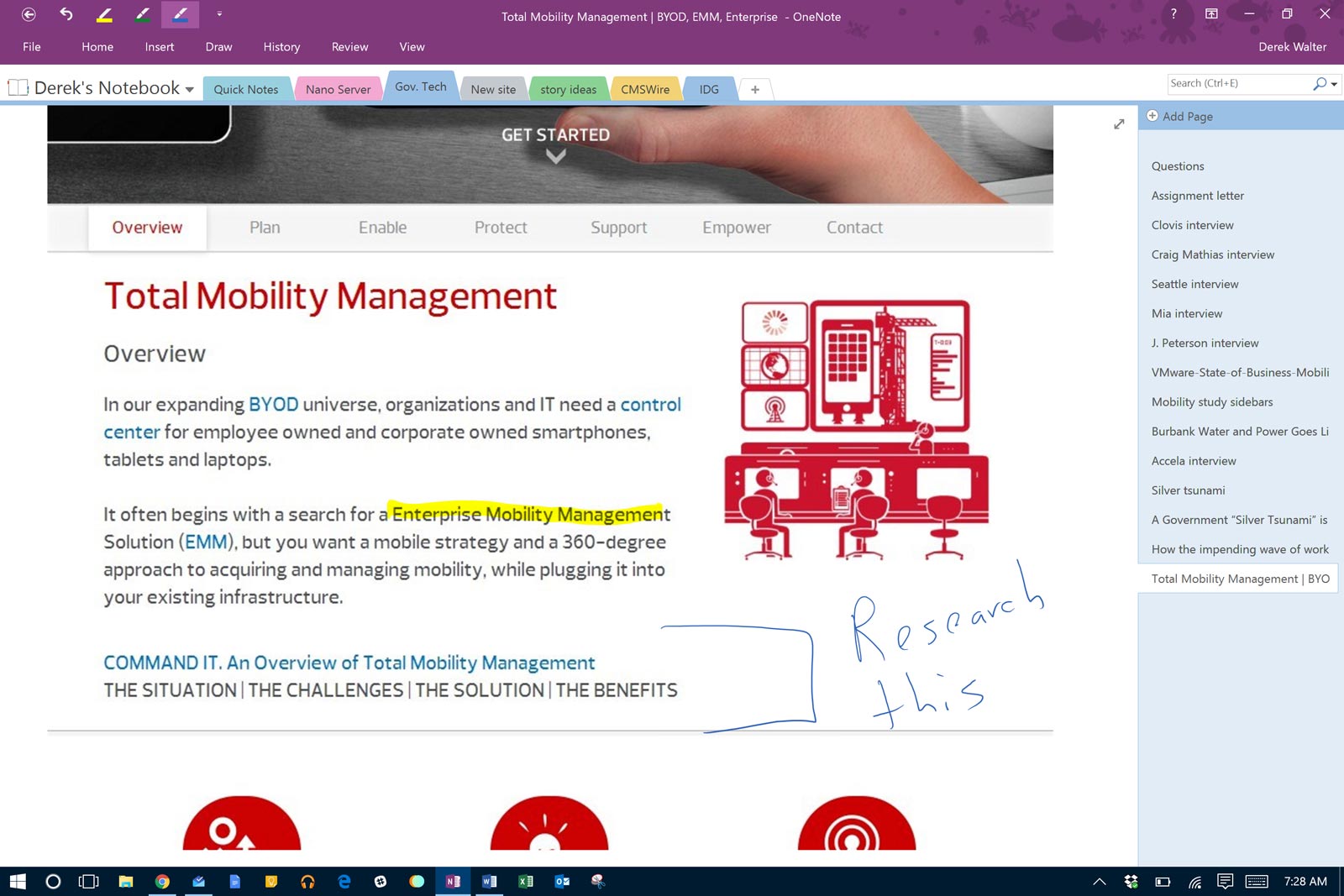Click the Back arrow in the title bar
Screen dimensions: 1344x896
point(29,14)
